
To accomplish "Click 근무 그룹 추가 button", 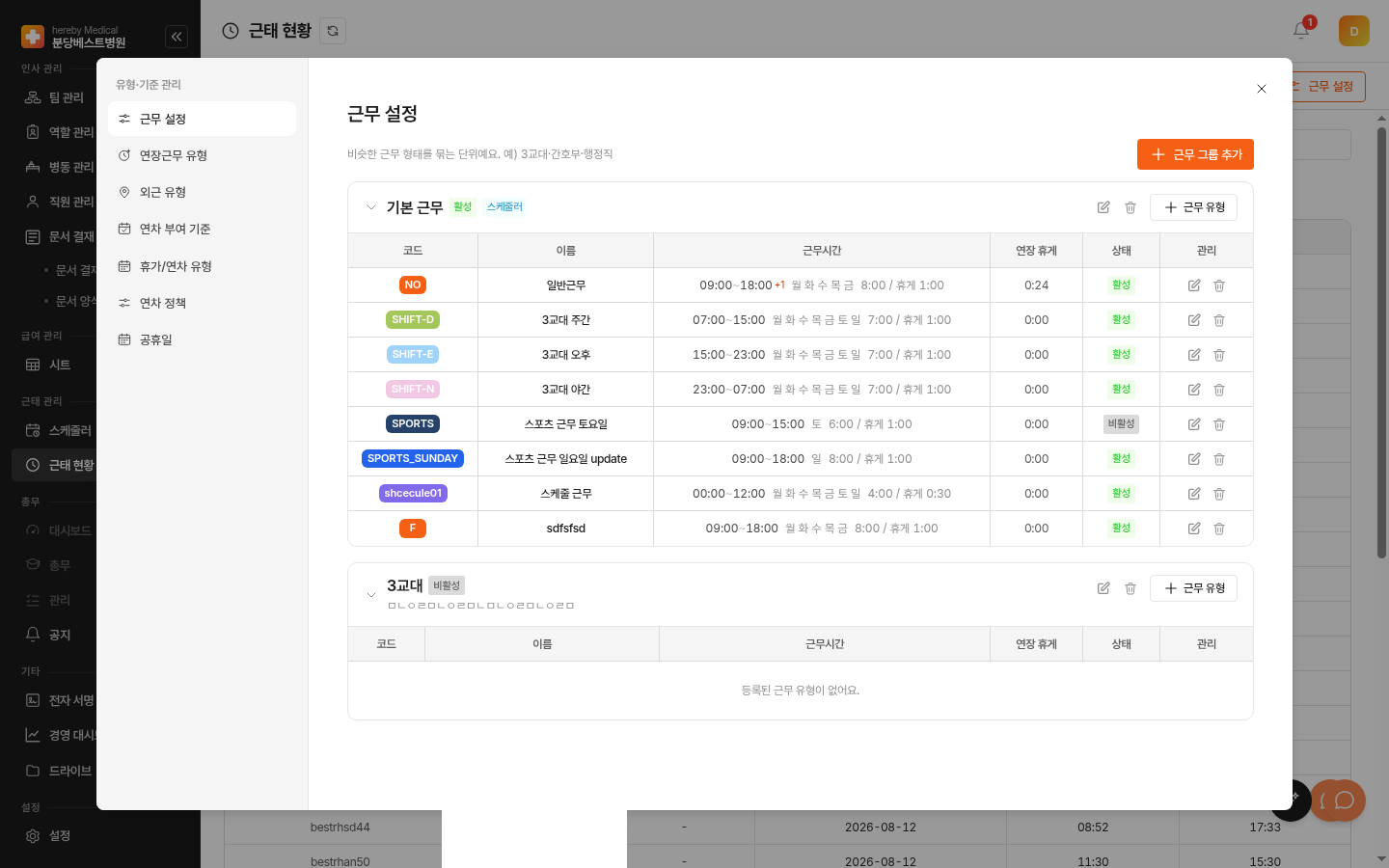I will (x=1195, y=154).
